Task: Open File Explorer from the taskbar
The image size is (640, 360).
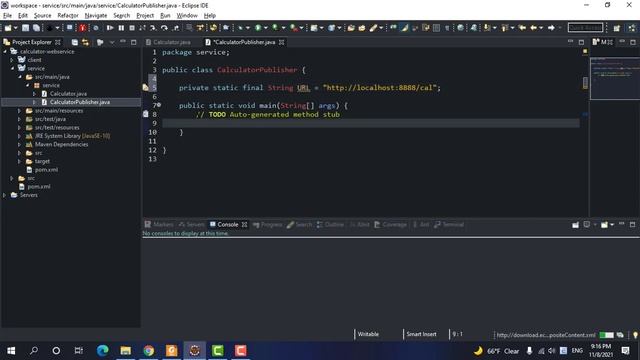Action: 125,351
